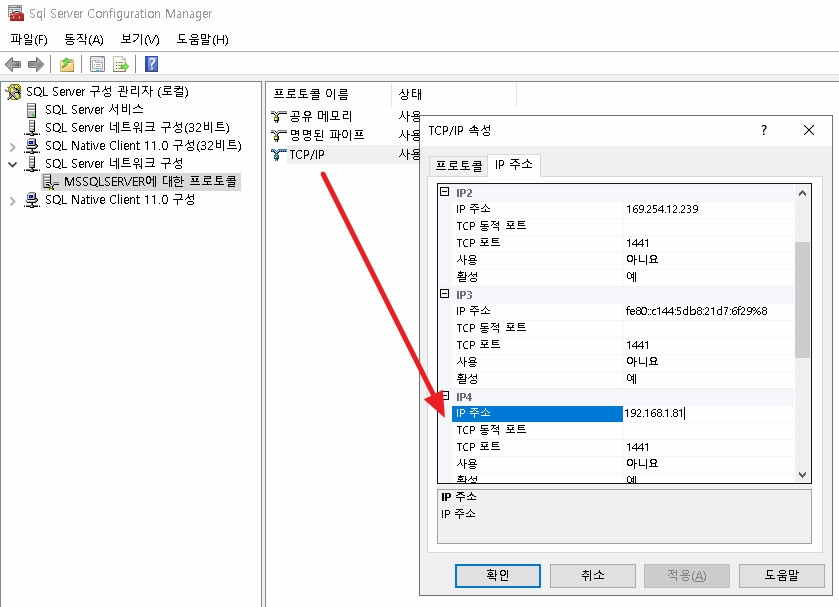Click the Properties toolbar icon
Viewport: 839px width, 607px height.
(97, 65)
